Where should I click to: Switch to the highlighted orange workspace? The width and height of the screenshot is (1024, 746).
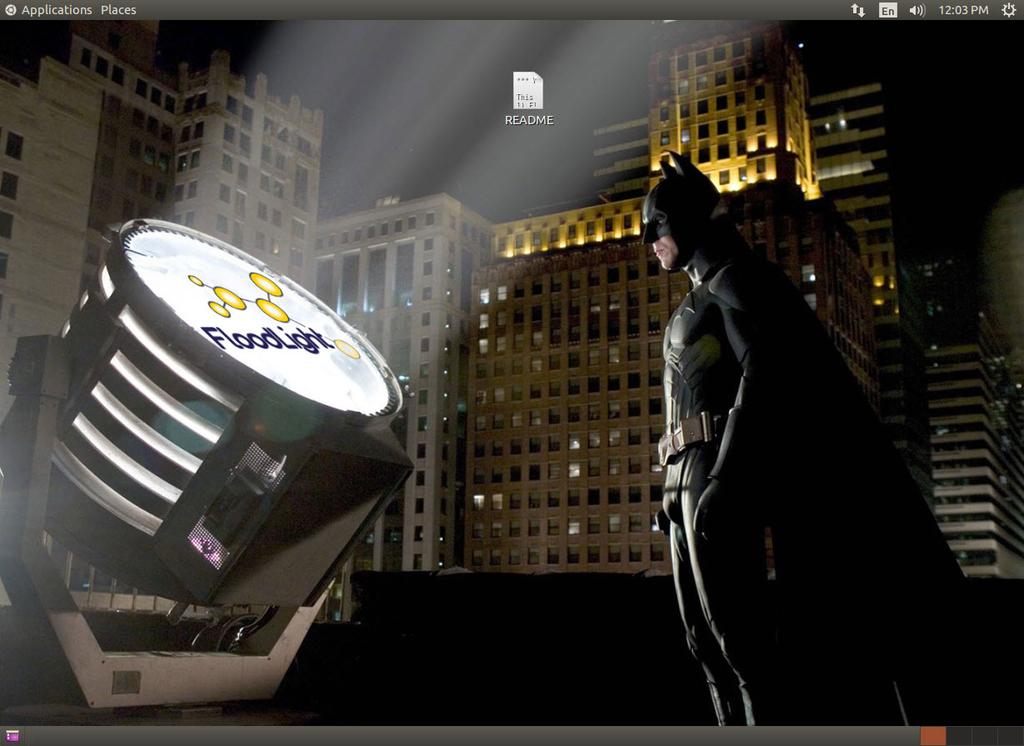(x=933, y=736)
